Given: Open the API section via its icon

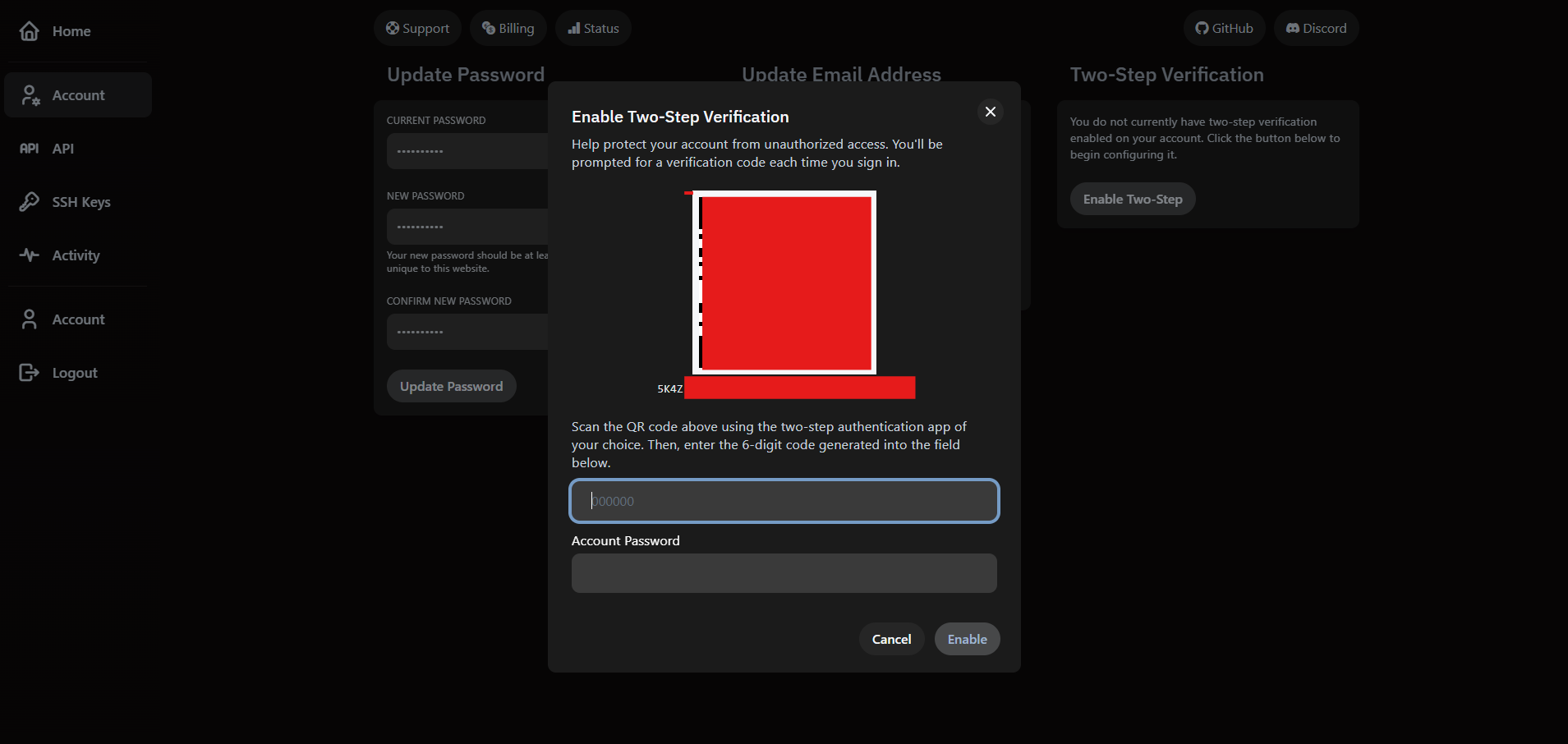Looking at the screenshot, I should coord(29,149).
